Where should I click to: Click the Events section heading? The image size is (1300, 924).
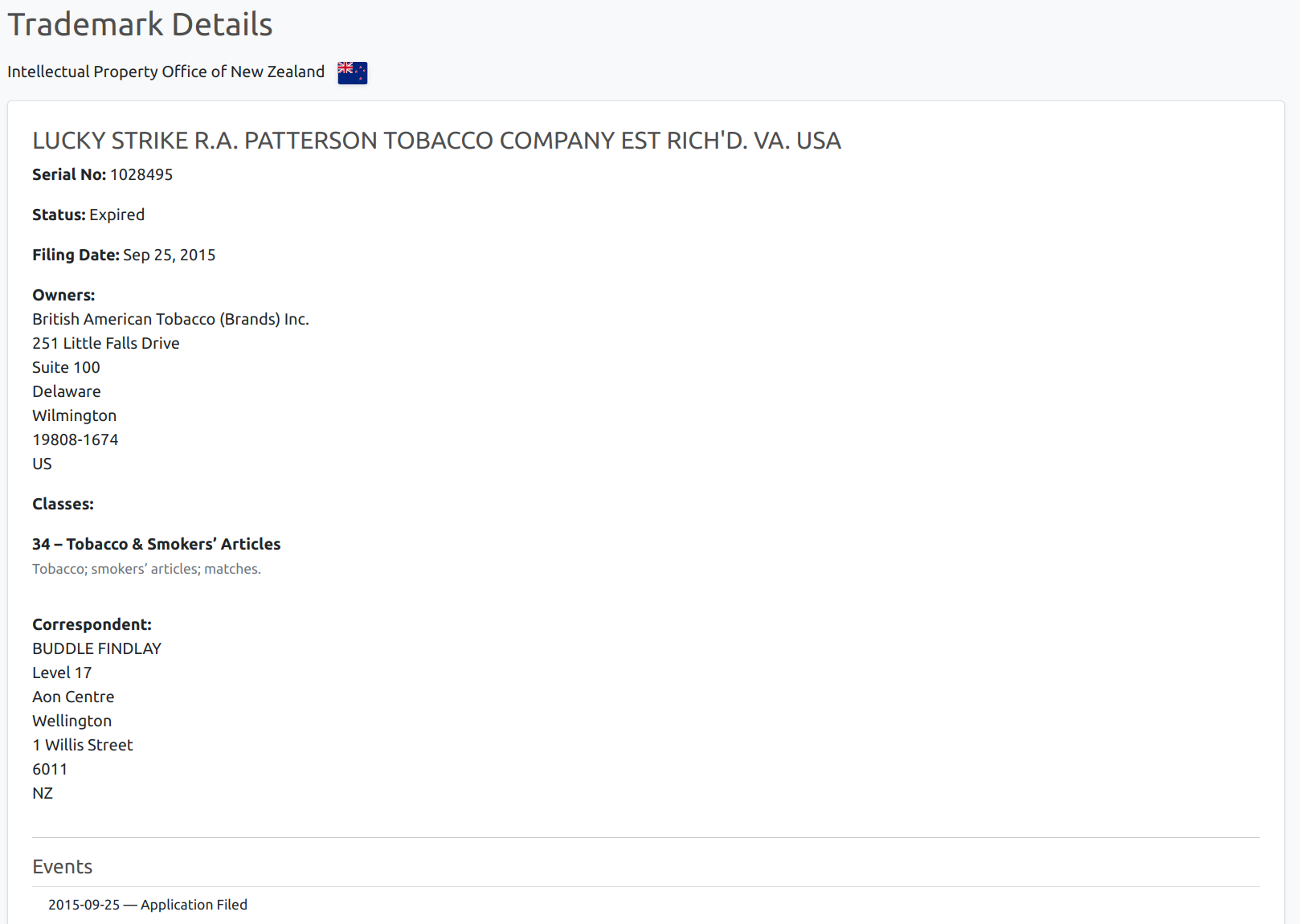coord(62,866)
